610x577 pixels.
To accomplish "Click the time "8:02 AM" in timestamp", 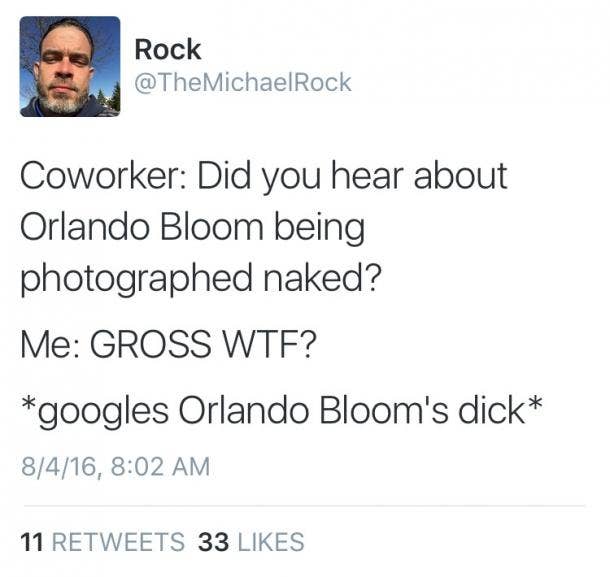I will pyautogui.click(x=161, y=467).
